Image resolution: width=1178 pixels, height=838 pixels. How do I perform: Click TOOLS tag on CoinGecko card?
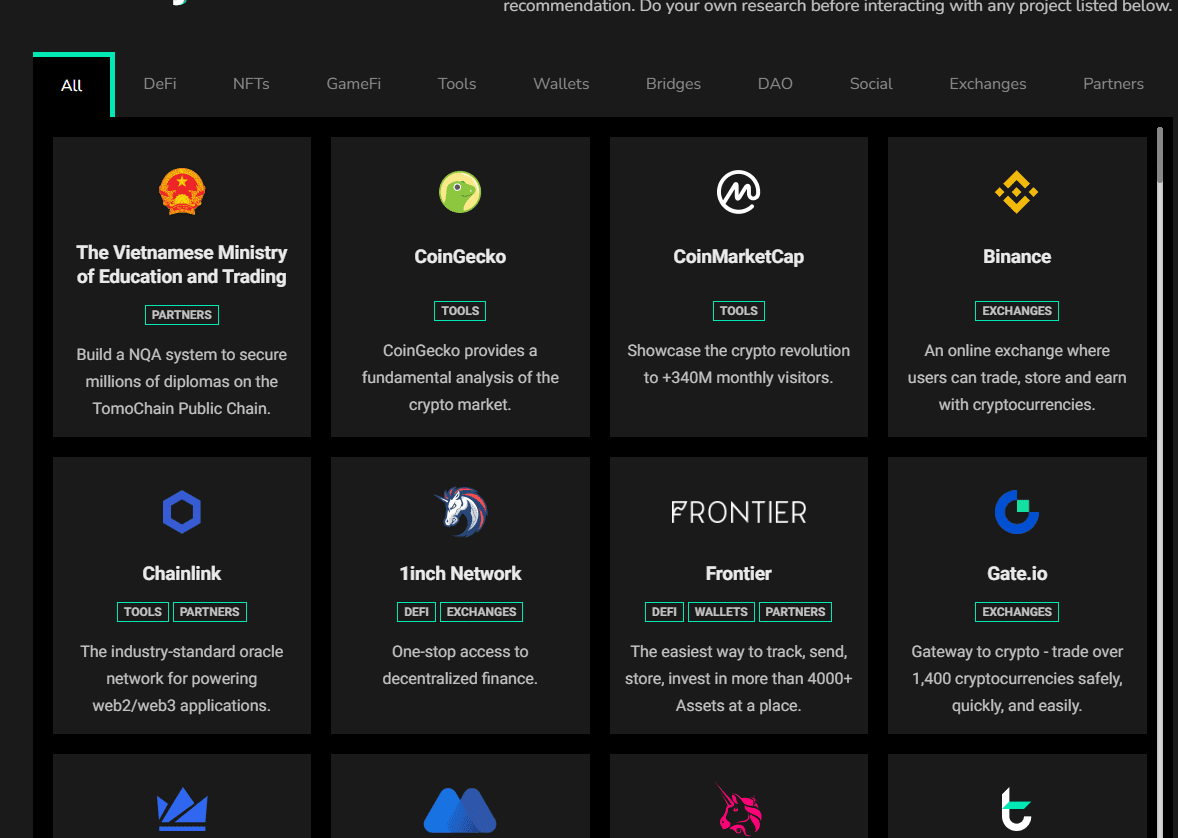pos(460,311)
